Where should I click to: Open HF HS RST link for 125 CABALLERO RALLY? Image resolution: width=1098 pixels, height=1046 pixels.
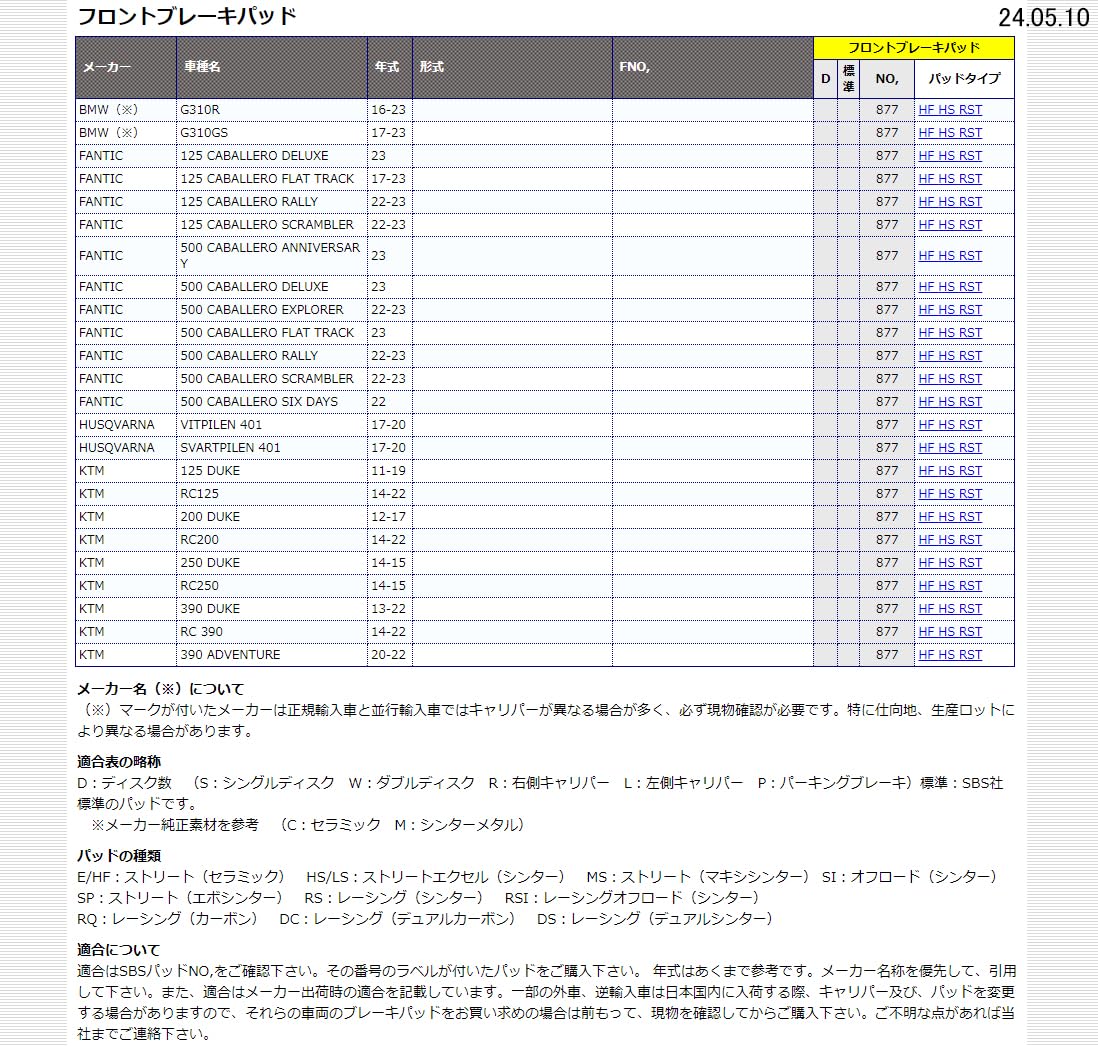click(950, 202)
